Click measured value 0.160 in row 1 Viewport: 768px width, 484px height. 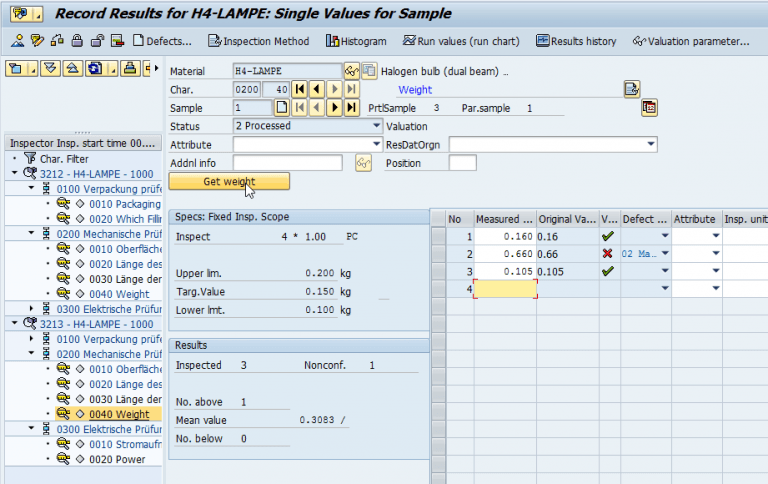click(505, 237)
